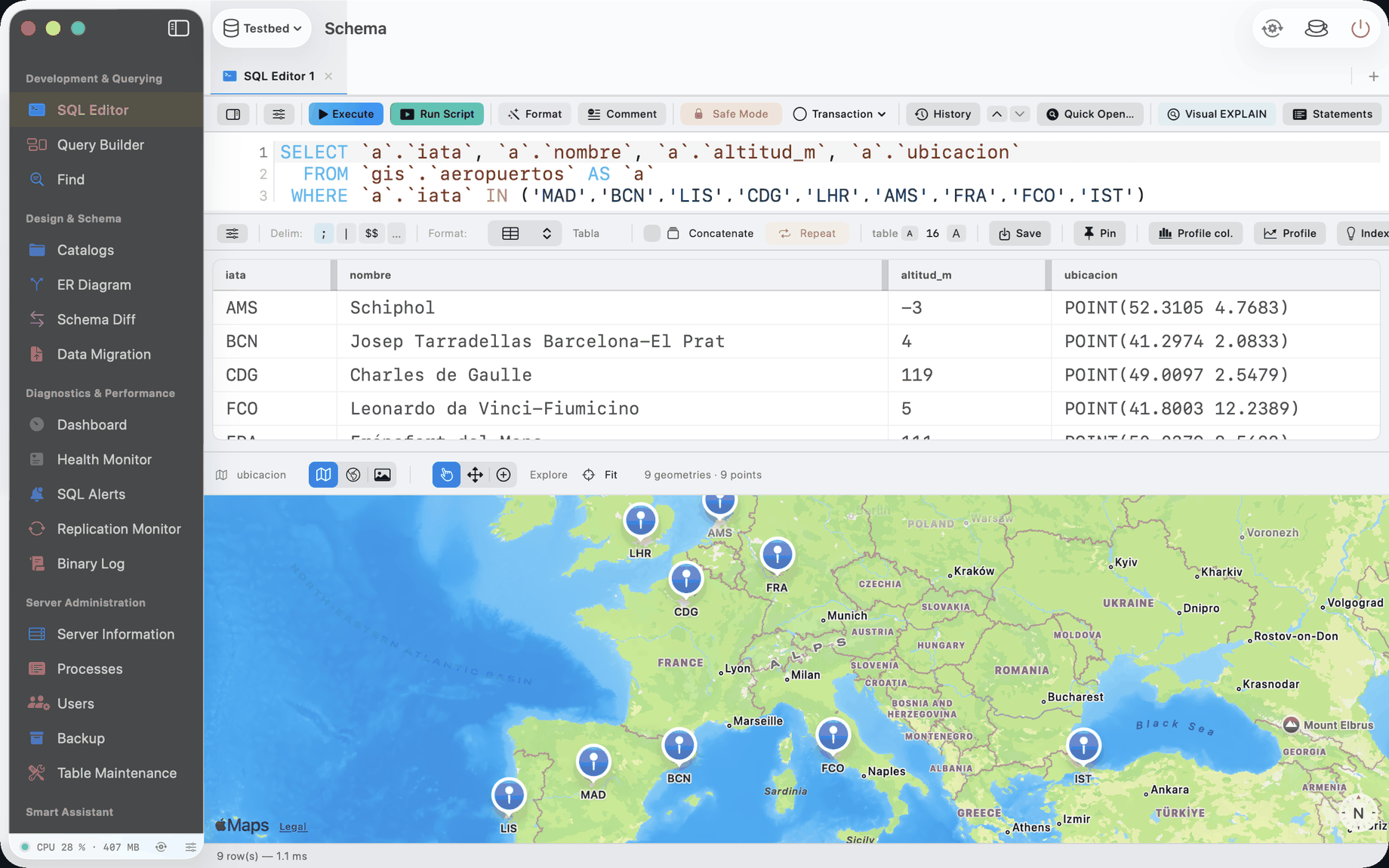Switch to image view

tap(383, 474)
